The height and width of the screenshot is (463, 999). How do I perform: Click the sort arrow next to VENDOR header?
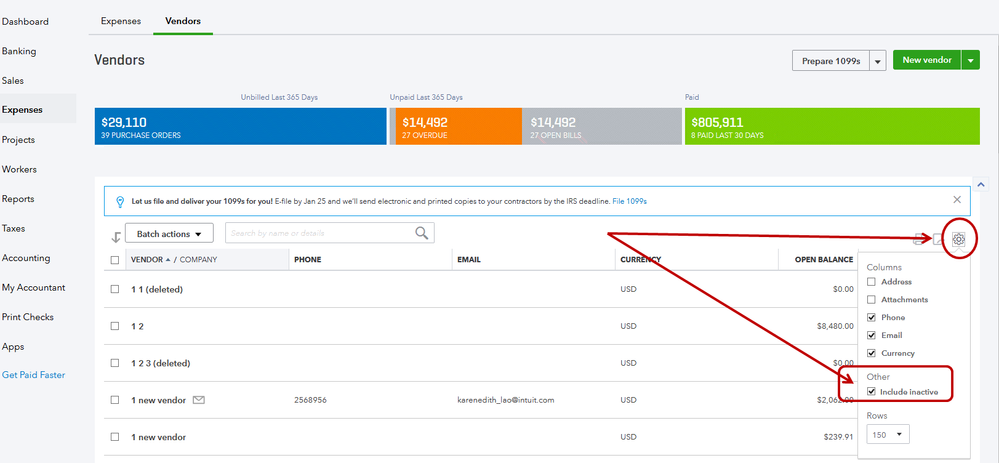168,260
